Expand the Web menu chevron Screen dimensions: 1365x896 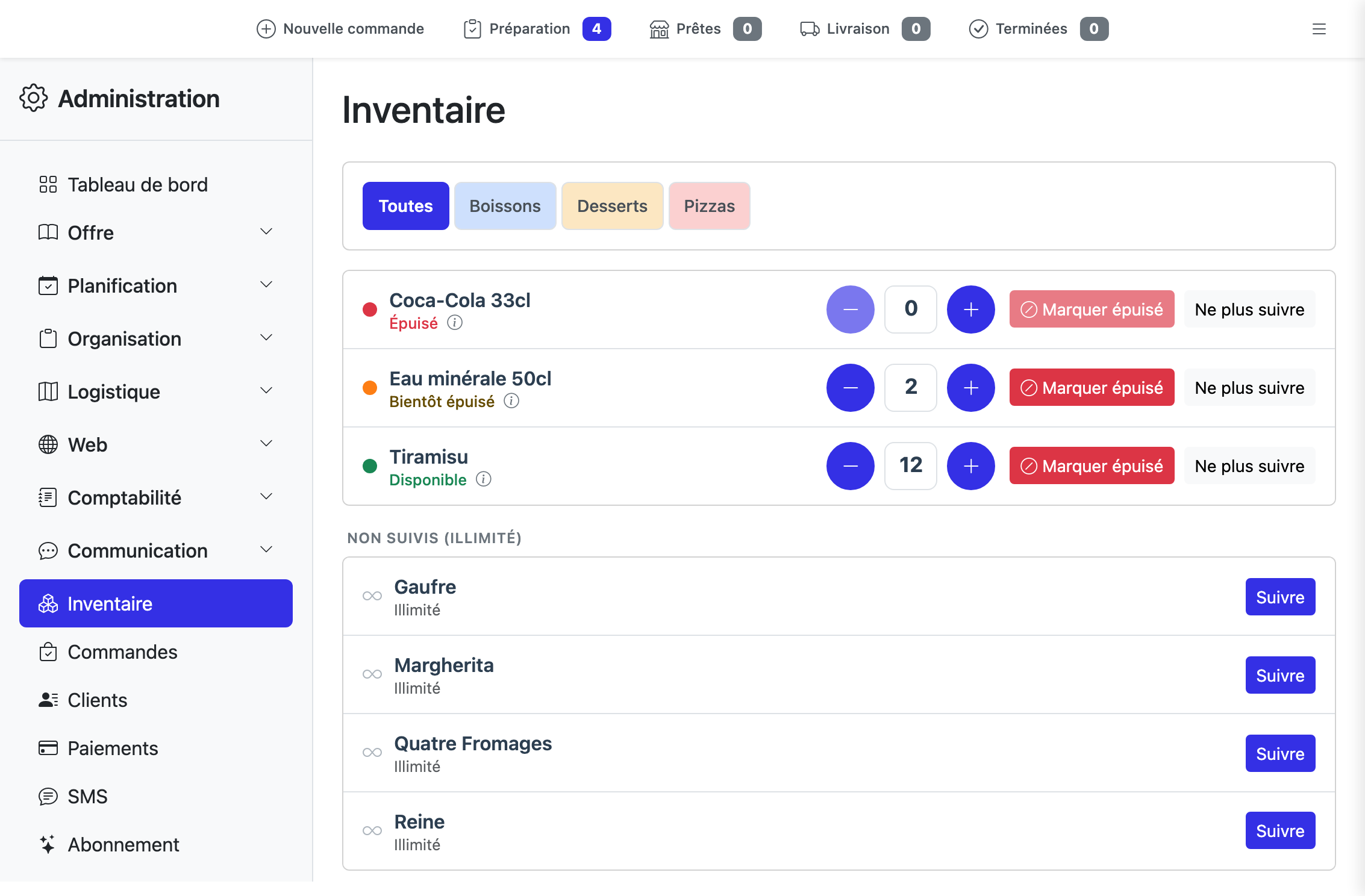(x=266, y=444)
